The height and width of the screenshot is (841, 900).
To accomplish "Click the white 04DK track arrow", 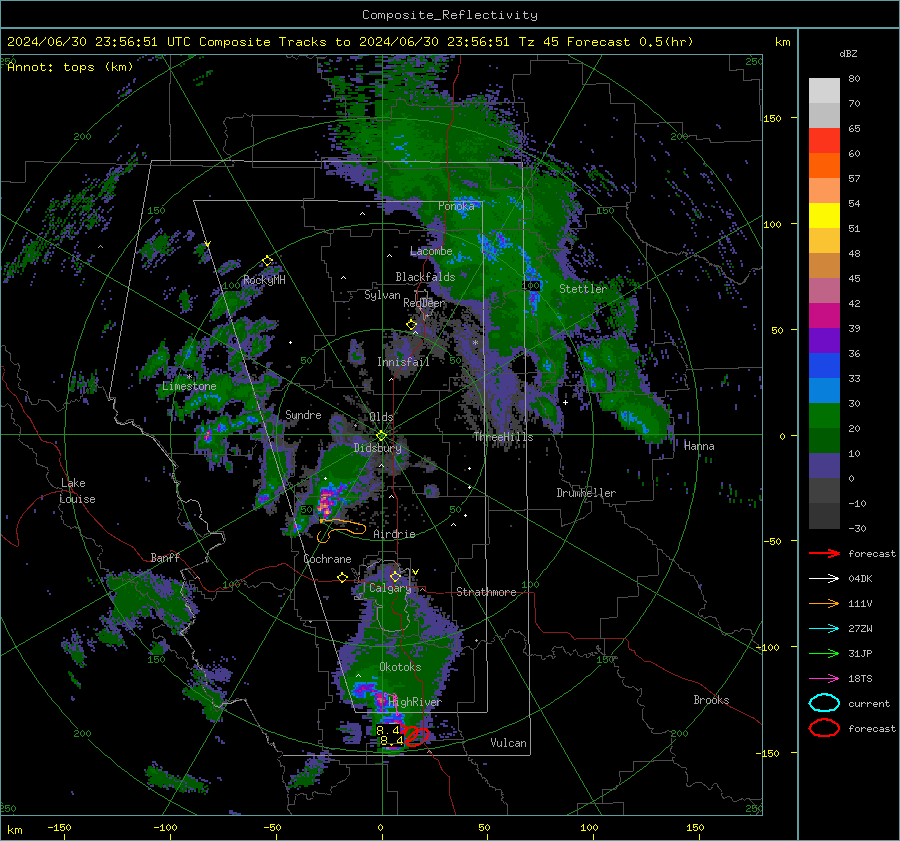I will [824, 579].
